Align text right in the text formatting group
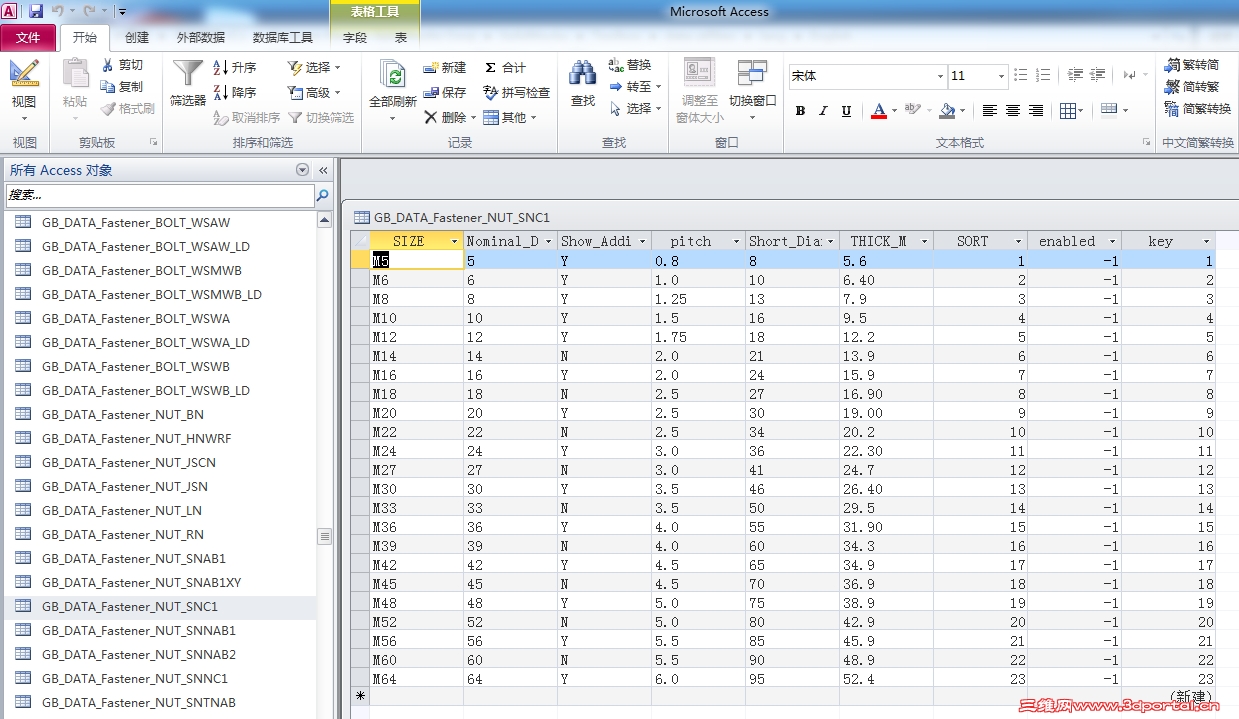1239x719 pixels. [1036, 111]
